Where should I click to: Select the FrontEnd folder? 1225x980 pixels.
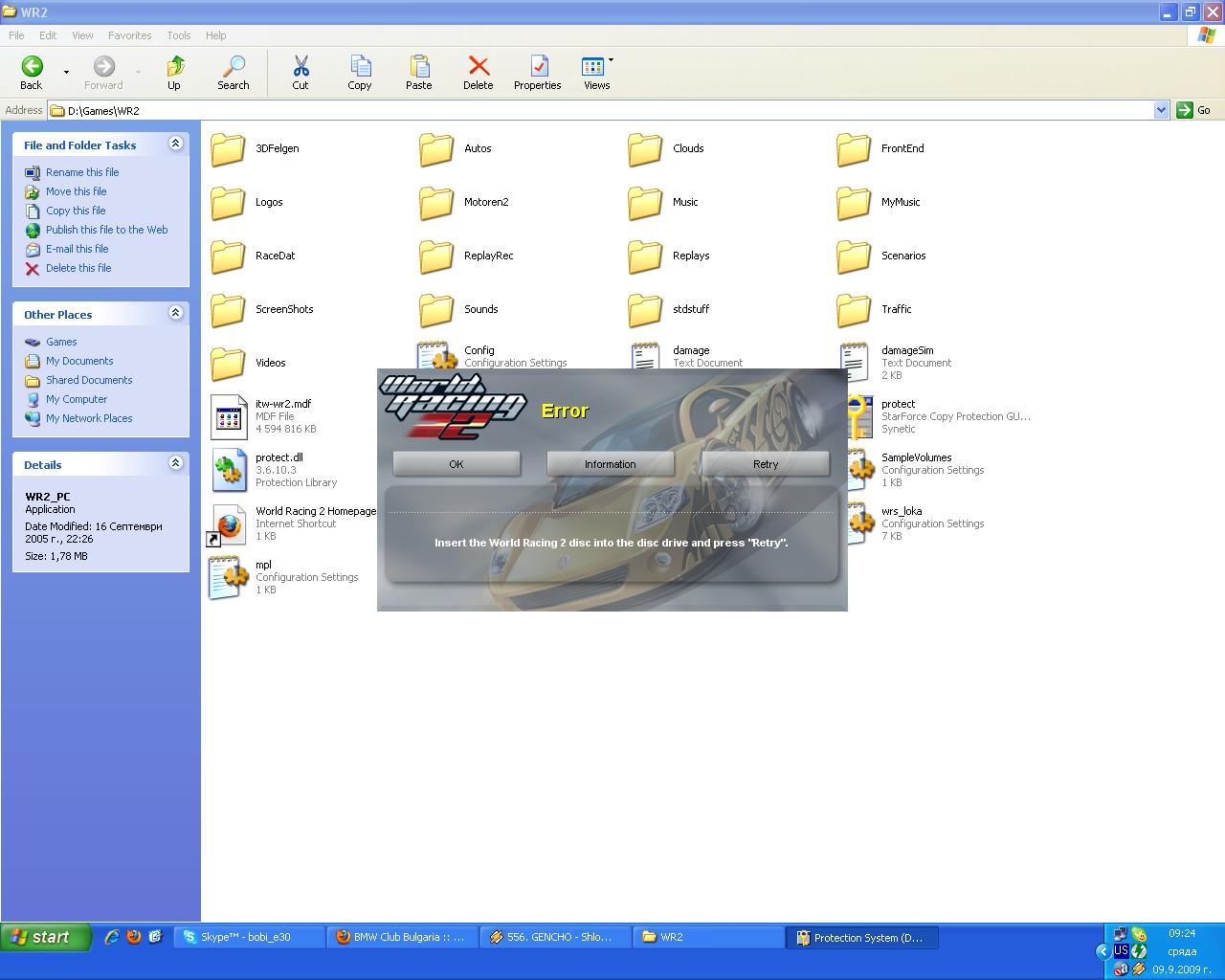880,149
